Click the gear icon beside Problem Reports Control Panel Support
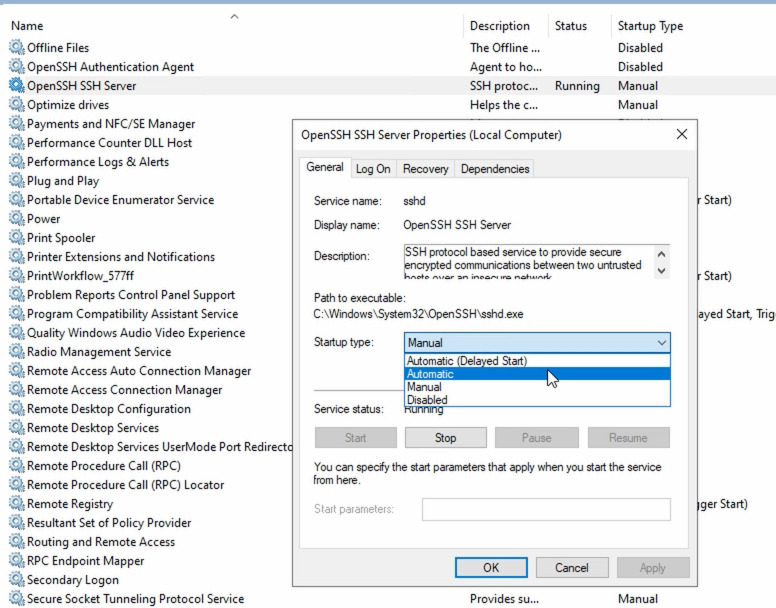 pyautogui.click(x=16, y=295)
